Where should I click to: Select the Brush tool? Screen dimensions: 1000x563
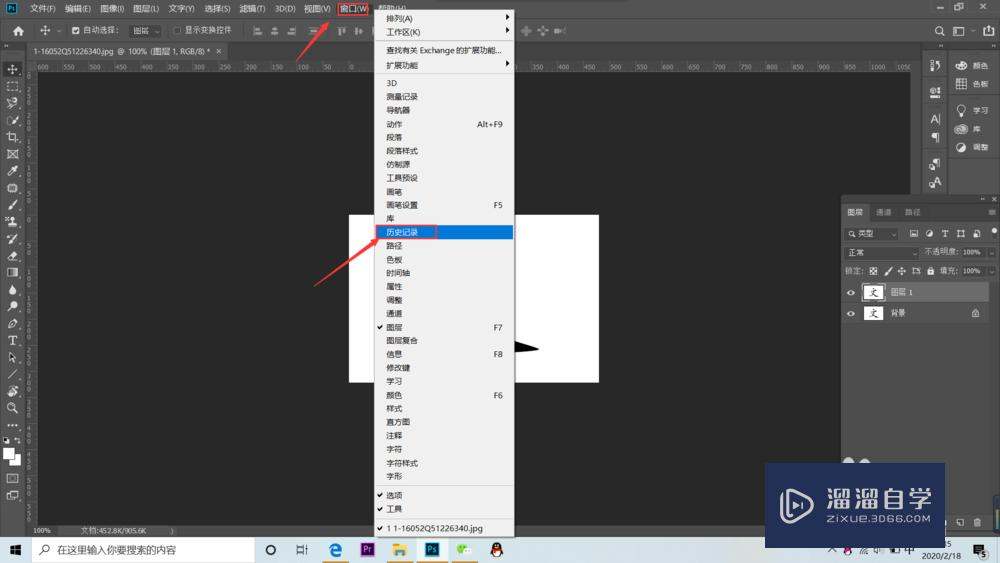[12, 205]
